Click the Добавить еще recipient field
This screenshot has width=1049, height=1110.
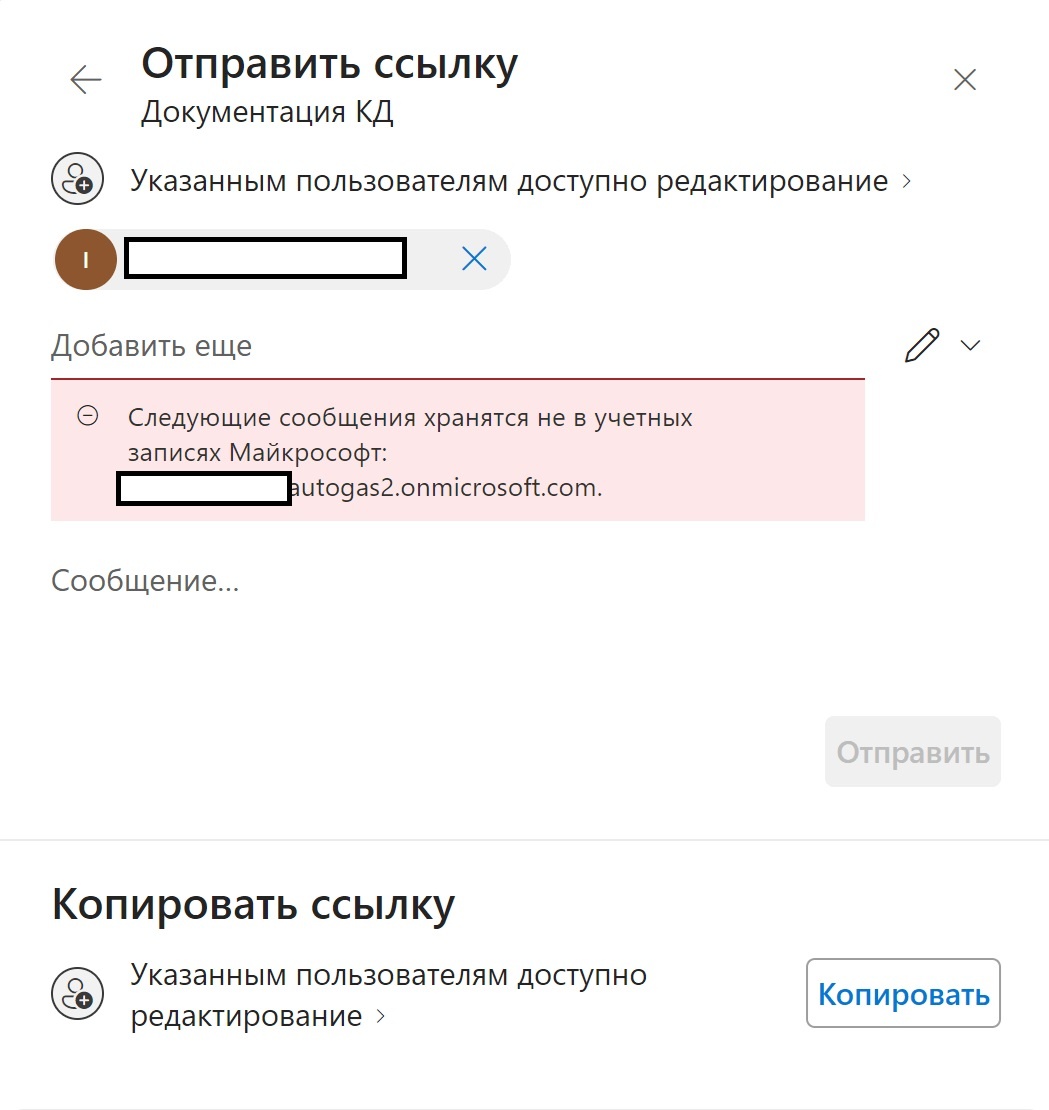[457, 346]
